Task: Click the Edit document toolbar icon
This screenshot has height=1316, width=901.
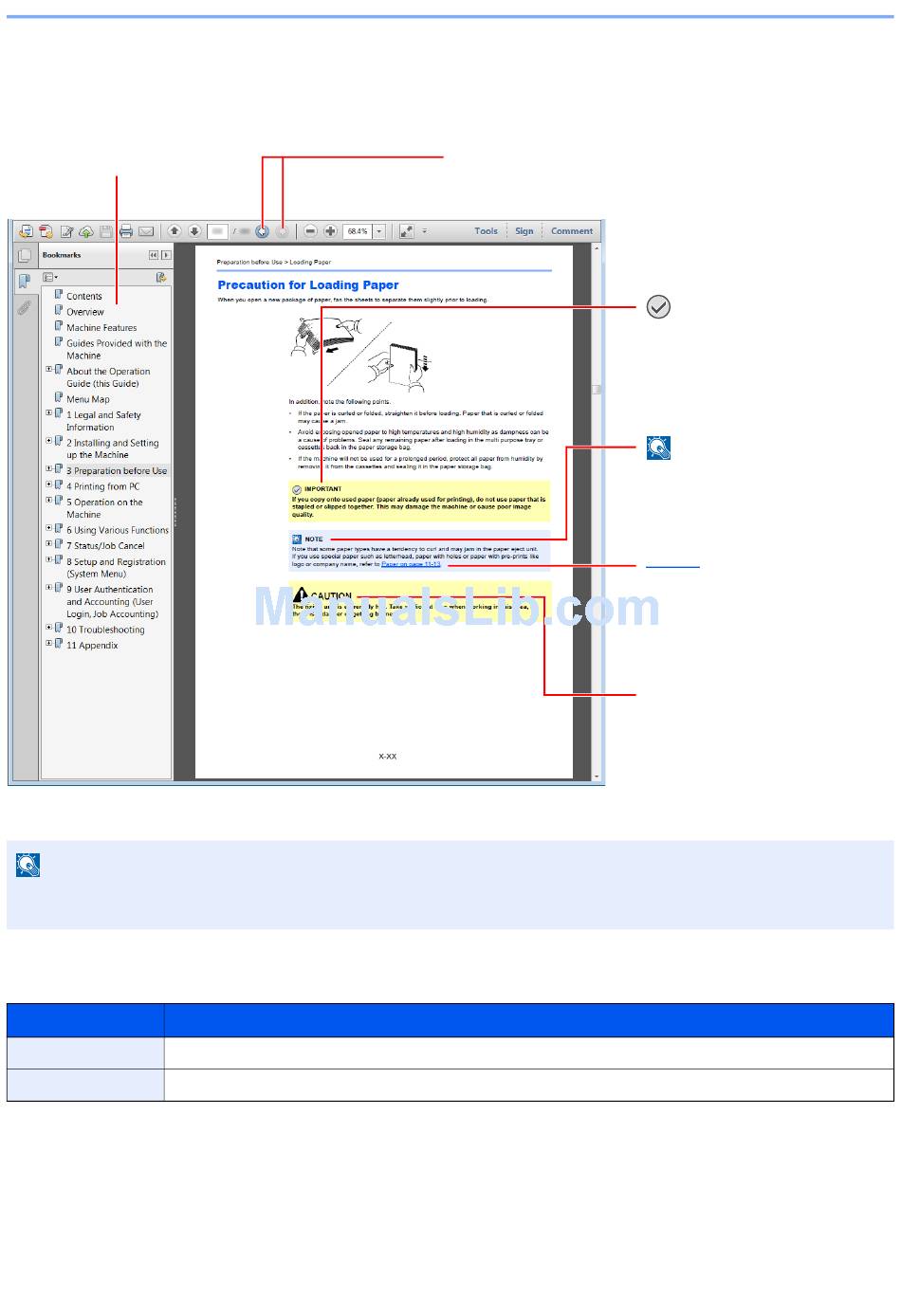Action: 67,231
